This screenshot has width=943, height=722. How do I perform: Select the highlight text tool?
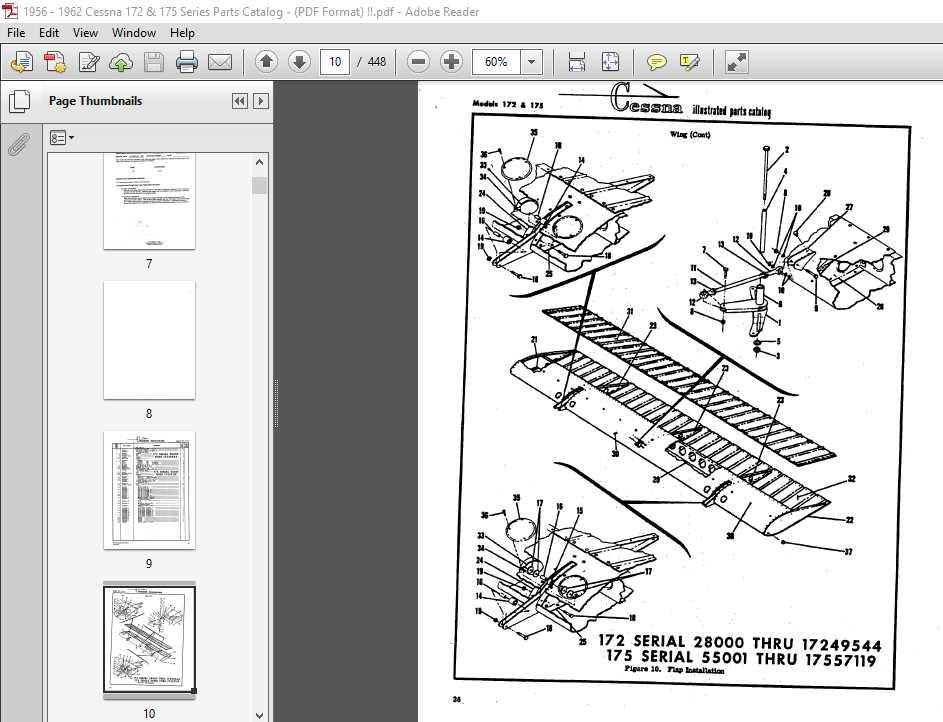[689, 62]
